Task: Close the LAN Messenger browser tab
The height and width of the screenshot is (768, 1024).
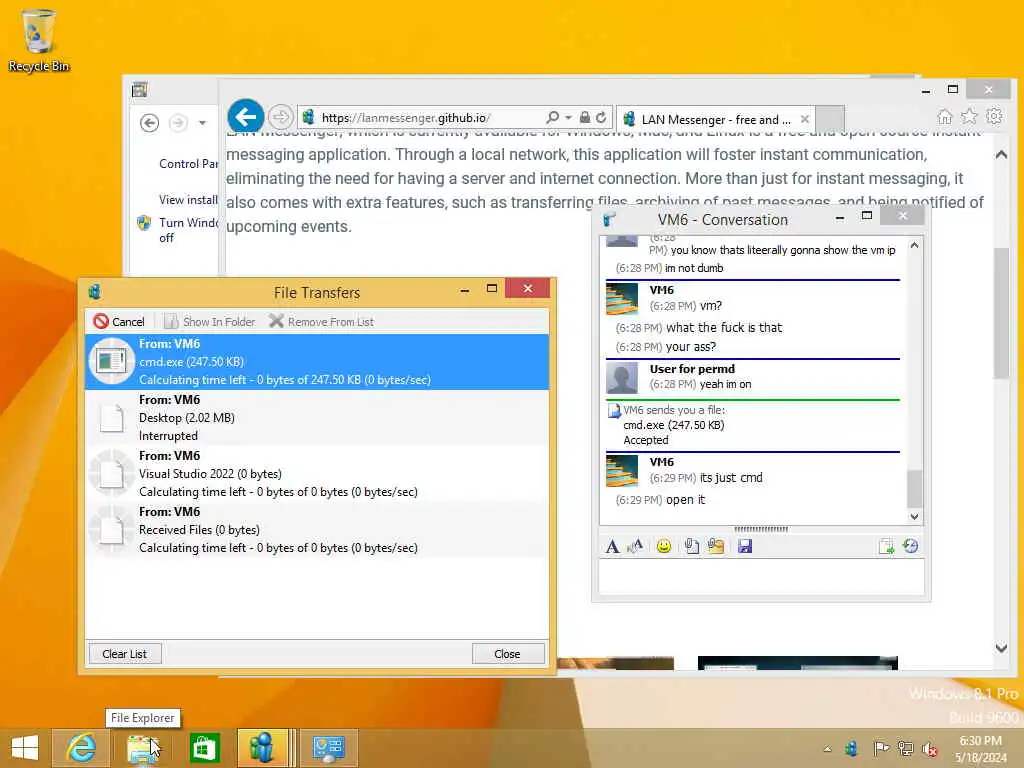Action: (805, 119)
